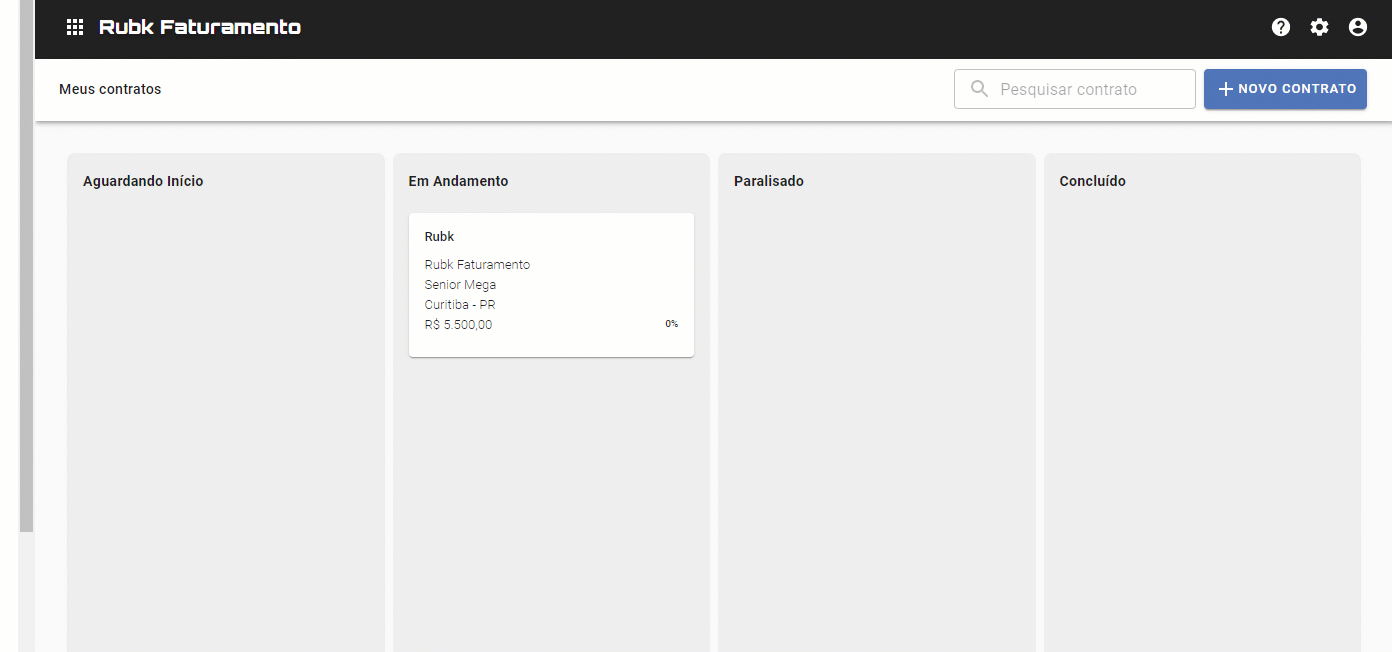Click the 0% progress indicator on card
Image resolution: width=1392 pixels, height=652 pixels.
pos(672,324)
